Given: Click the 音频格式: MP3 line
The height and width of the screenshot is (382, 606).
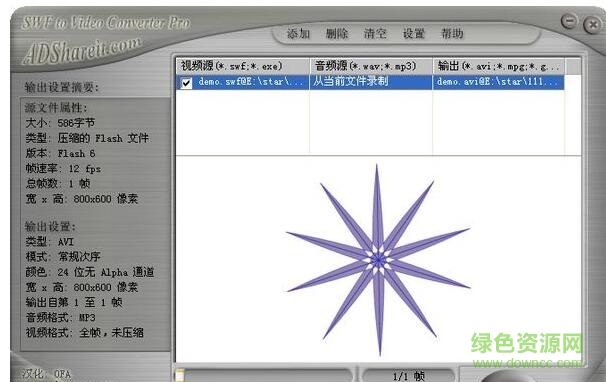Looking at the screenshot, I should click(x=61, y=317).
